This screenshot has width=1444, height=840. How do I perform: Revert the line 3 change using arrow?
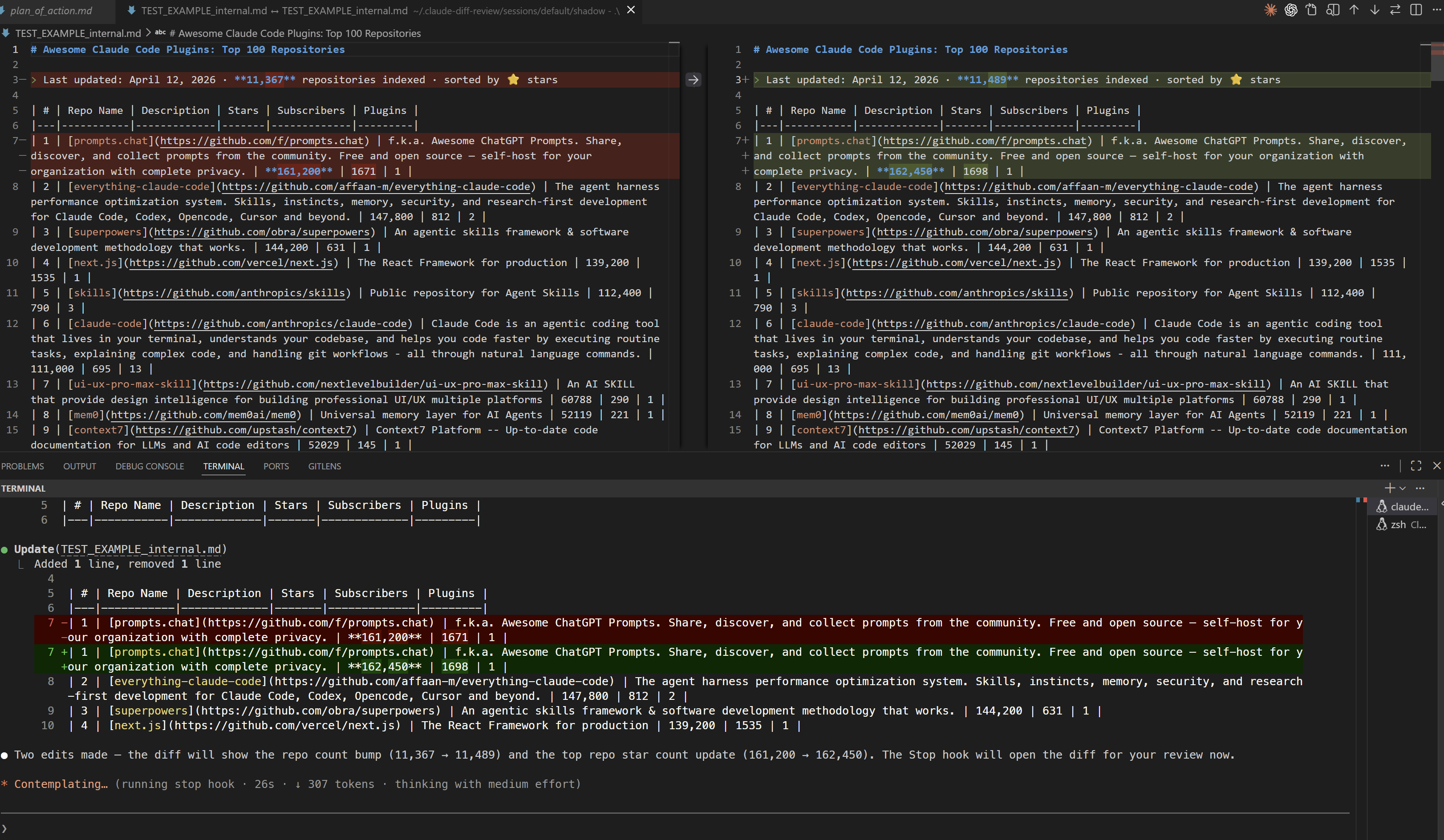tap(694, 80)
